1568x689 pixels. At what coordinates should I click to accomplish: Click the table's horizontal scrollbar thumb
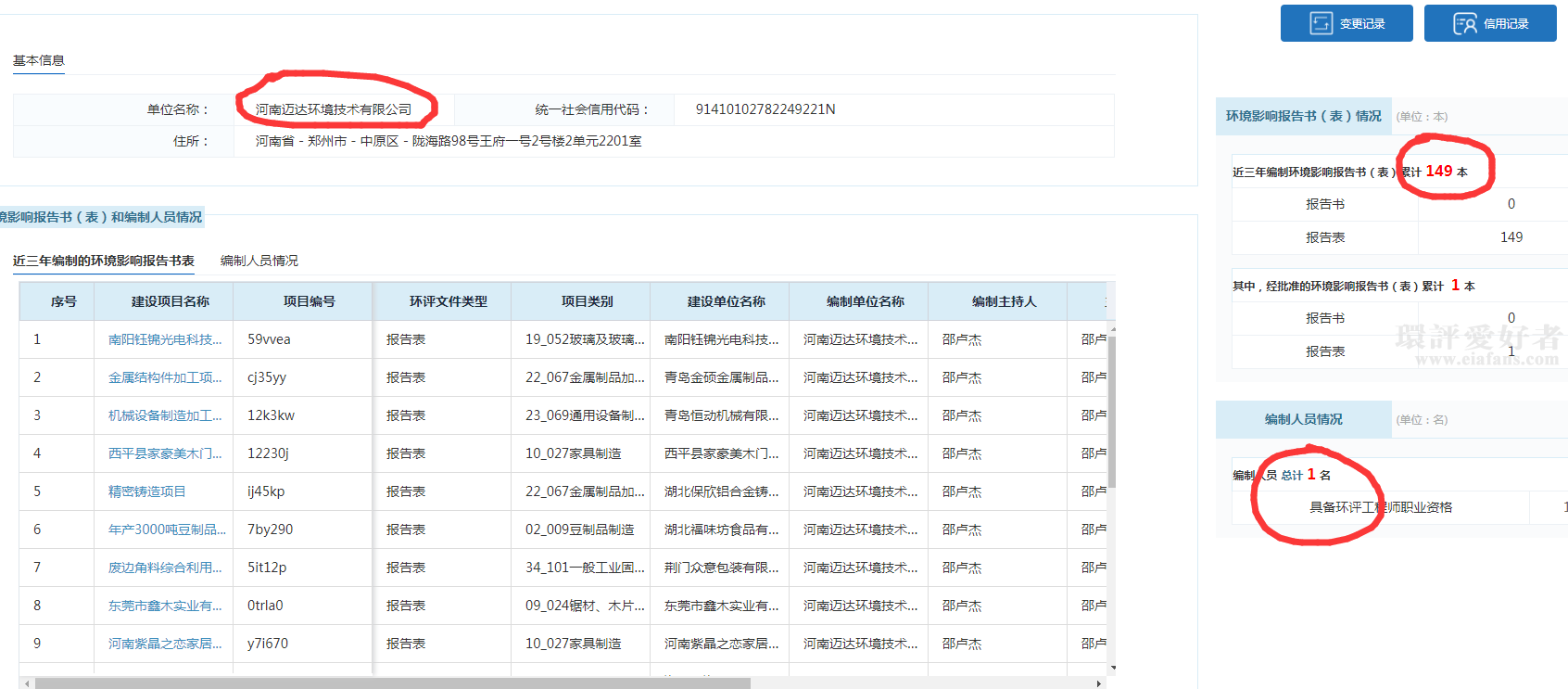click(392, 683)
